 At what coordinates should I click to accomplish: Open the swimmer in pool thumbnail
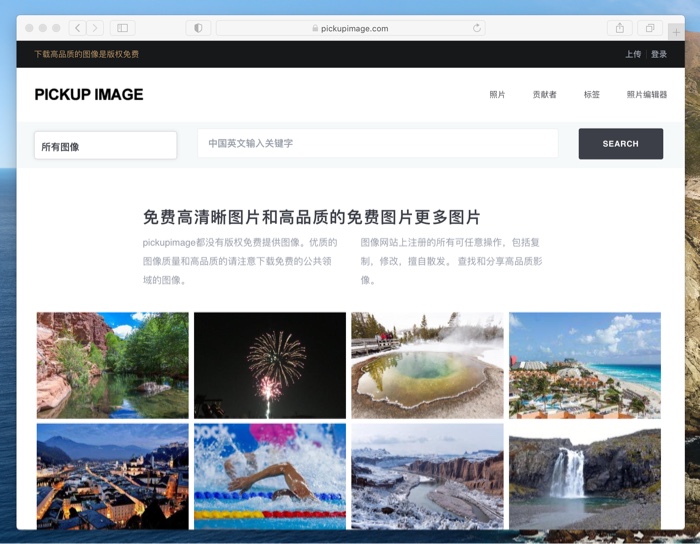270,476
